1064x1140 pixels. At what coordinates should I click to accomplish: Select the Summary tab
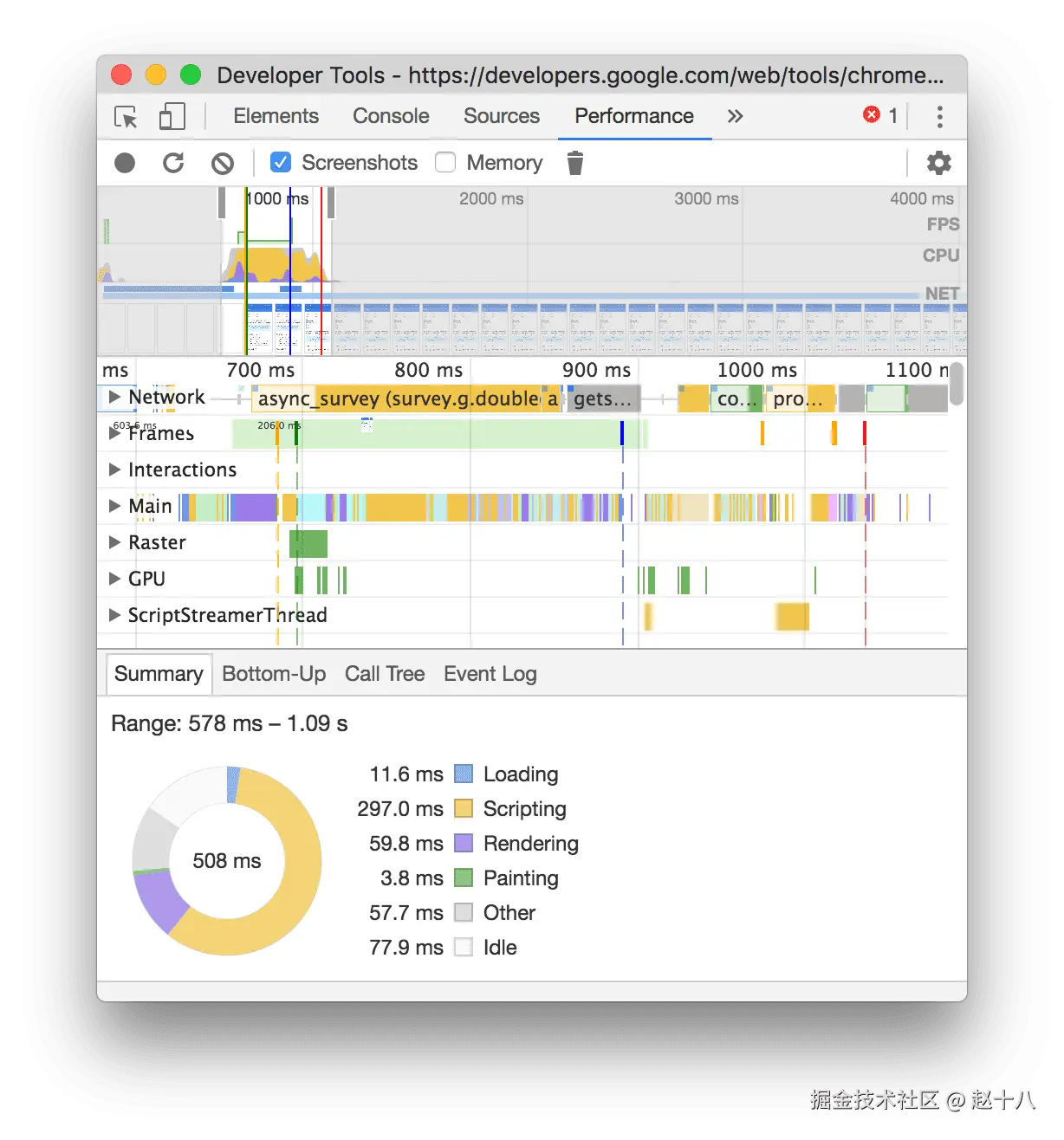click(x=159, y=674)
